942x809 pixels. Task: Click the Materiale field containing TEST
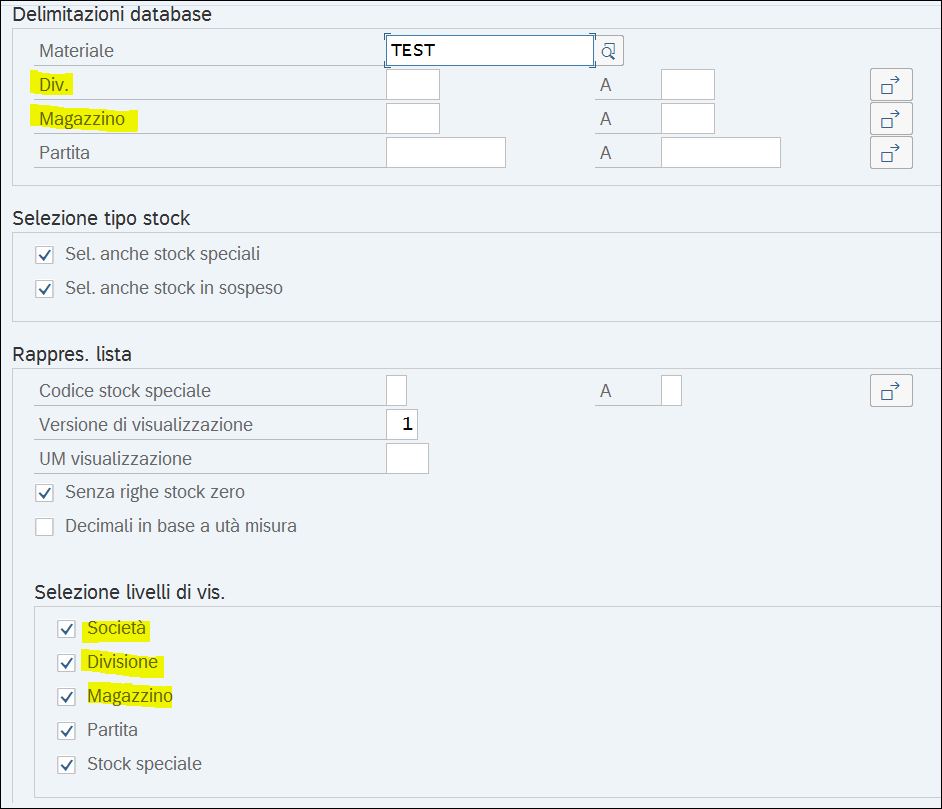coord(490,50)
